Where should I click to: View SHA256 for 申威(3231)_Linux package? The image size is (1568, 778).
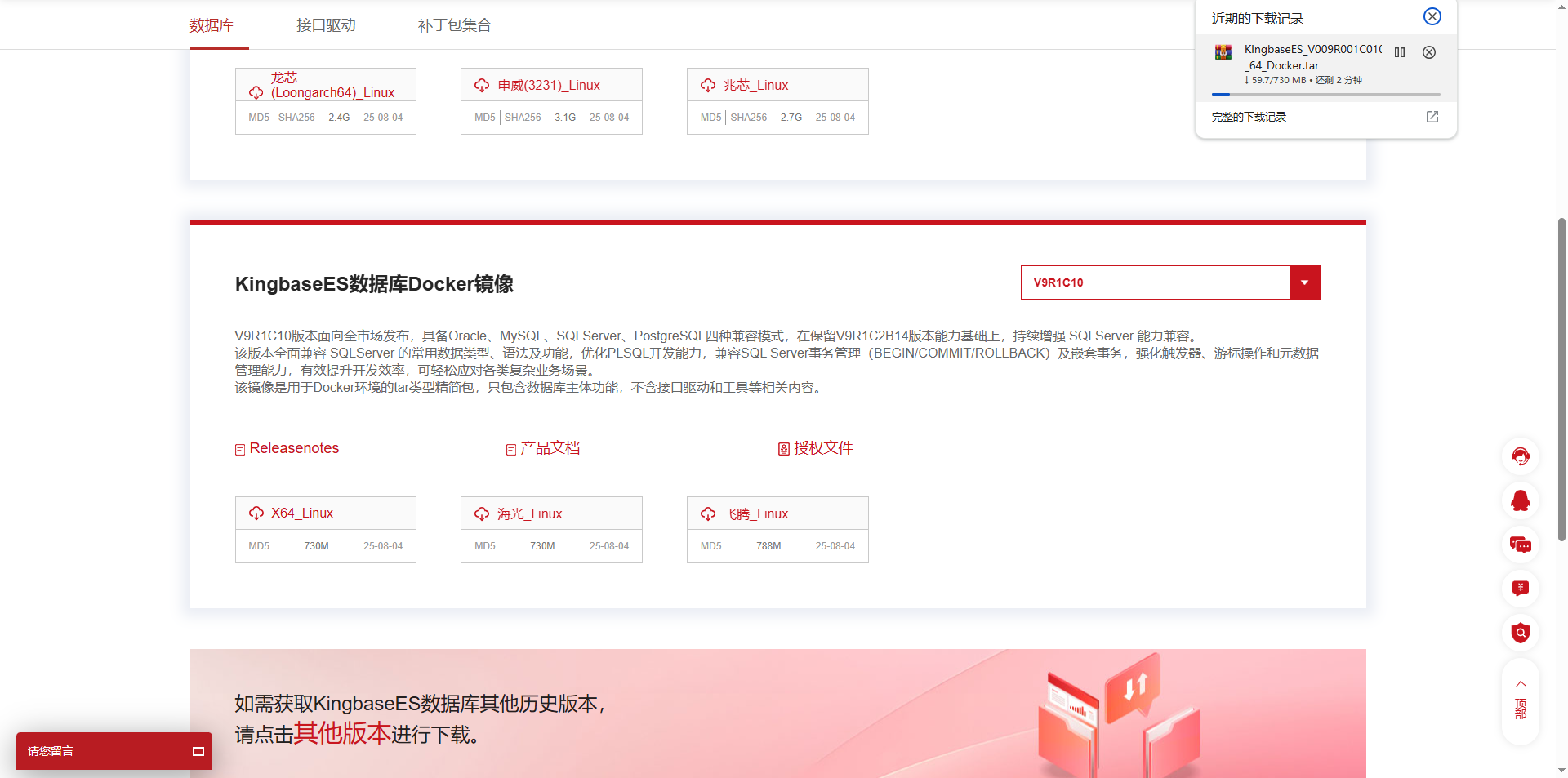pos(523,118)
